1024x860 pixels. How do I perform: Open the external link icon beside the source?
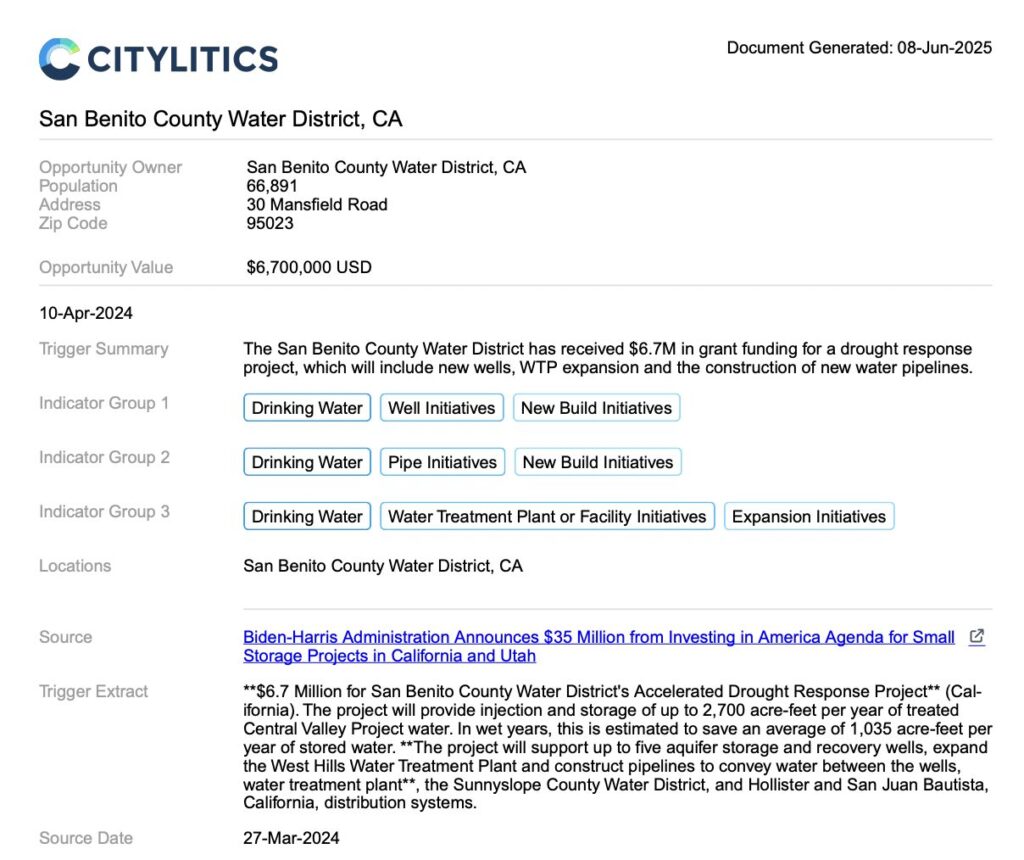(x=976, y=637)
